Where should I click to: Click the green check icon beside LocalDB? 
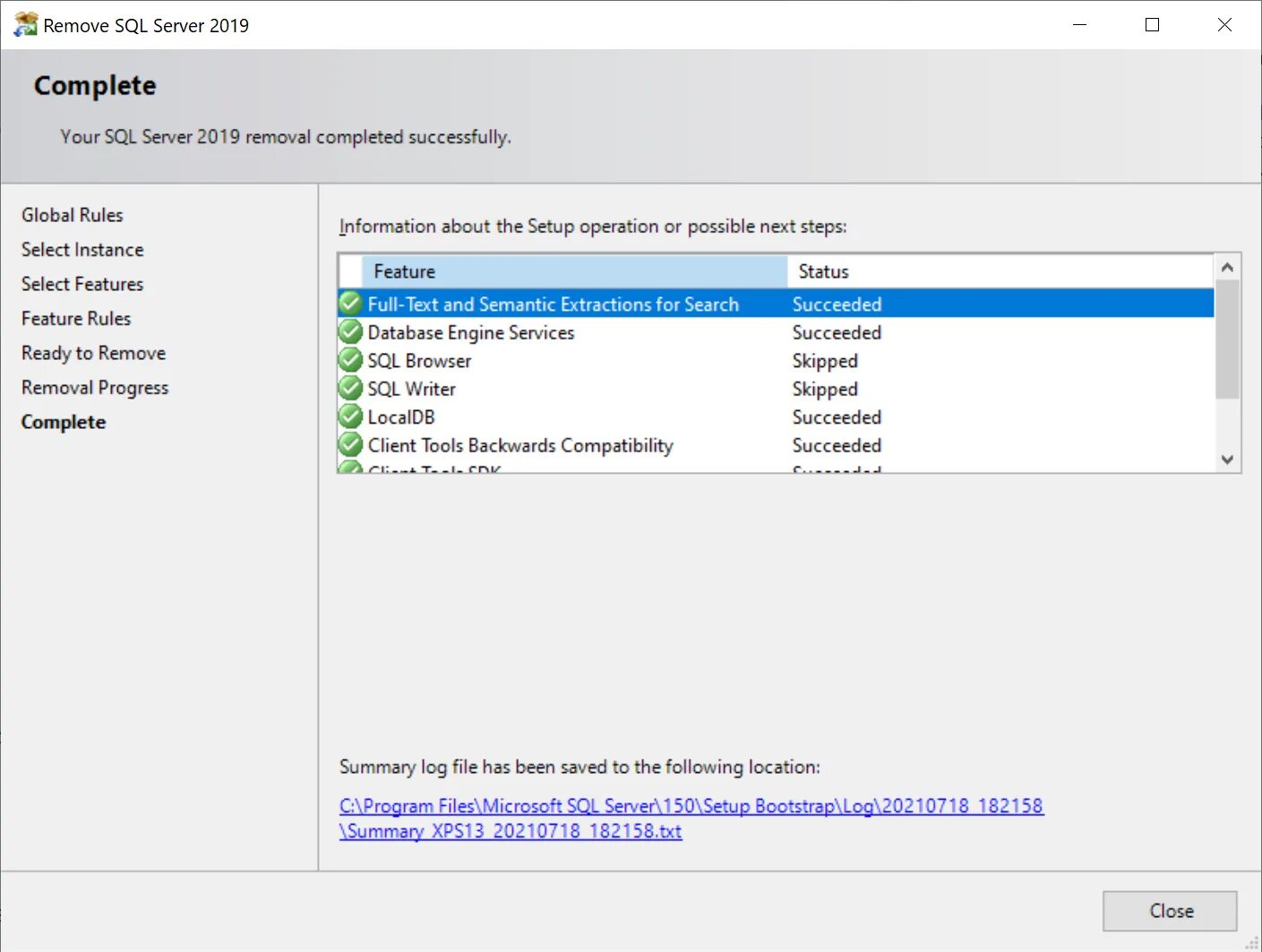coord(350,416)
